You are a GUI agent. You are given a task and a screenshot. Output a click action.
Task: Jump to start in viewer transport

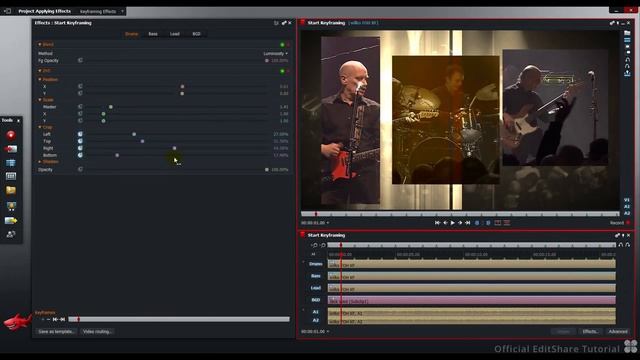(x=438, y=223)
